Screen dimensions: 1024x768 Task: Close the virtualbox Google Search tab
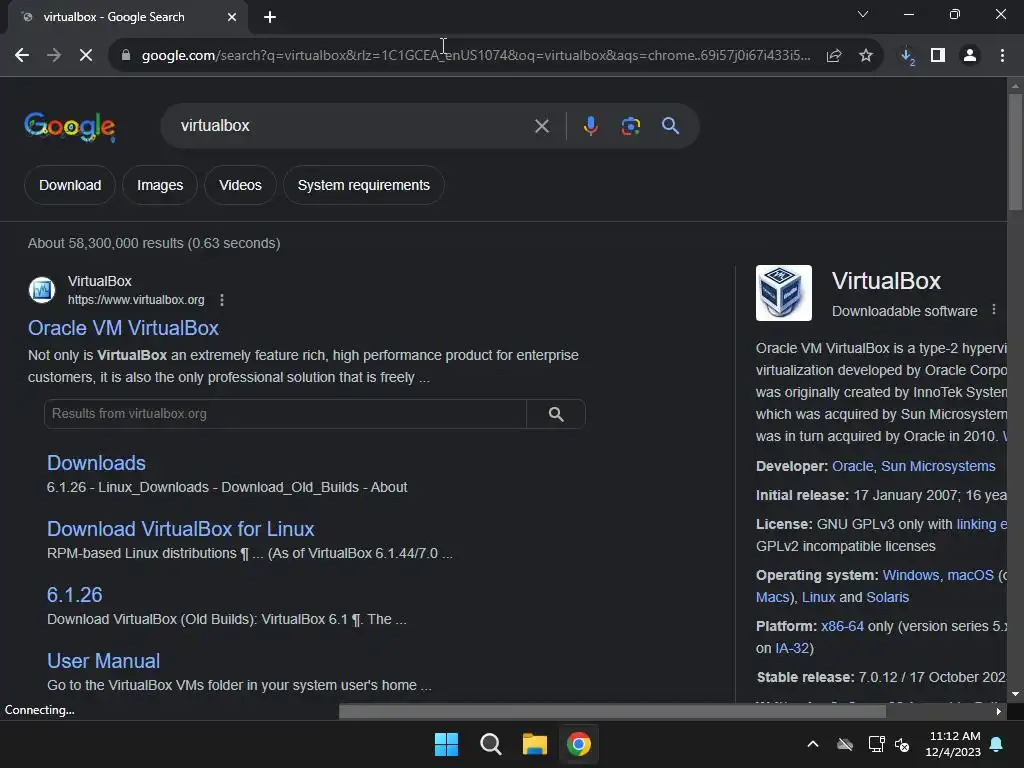[232, 17]
